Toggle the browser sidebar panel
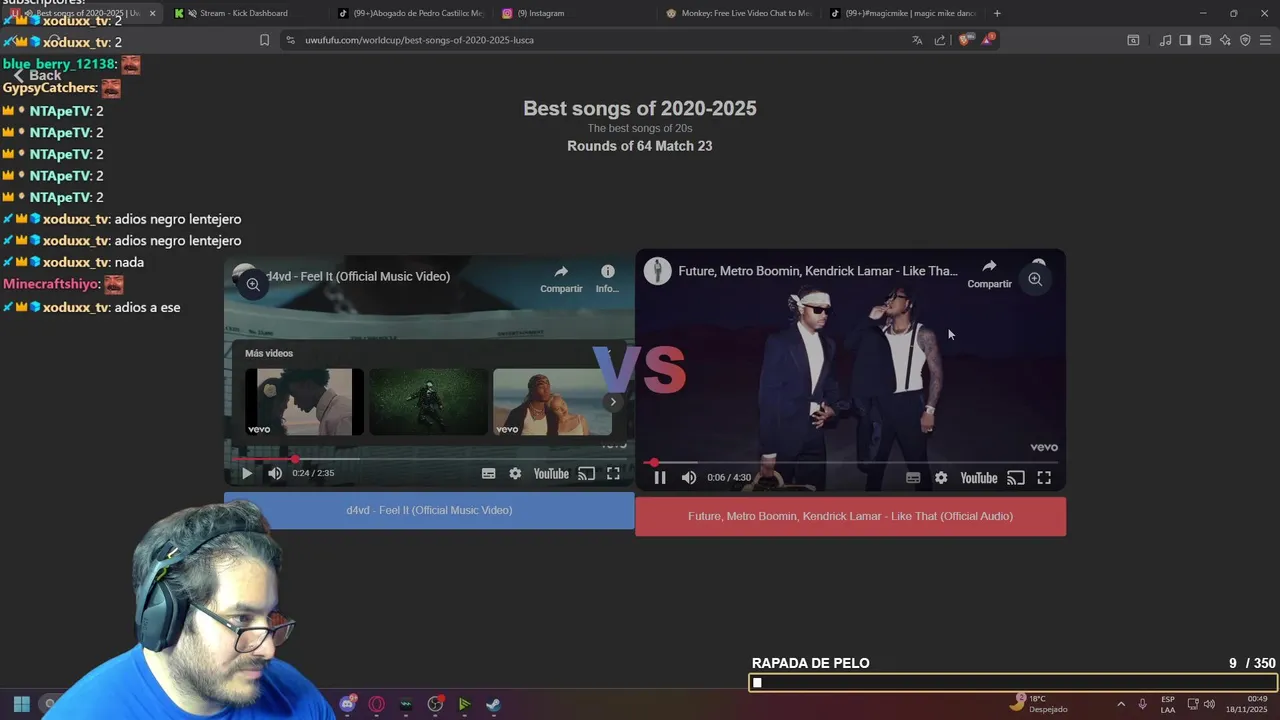 pyautogui.click(x=1185, y=40)
